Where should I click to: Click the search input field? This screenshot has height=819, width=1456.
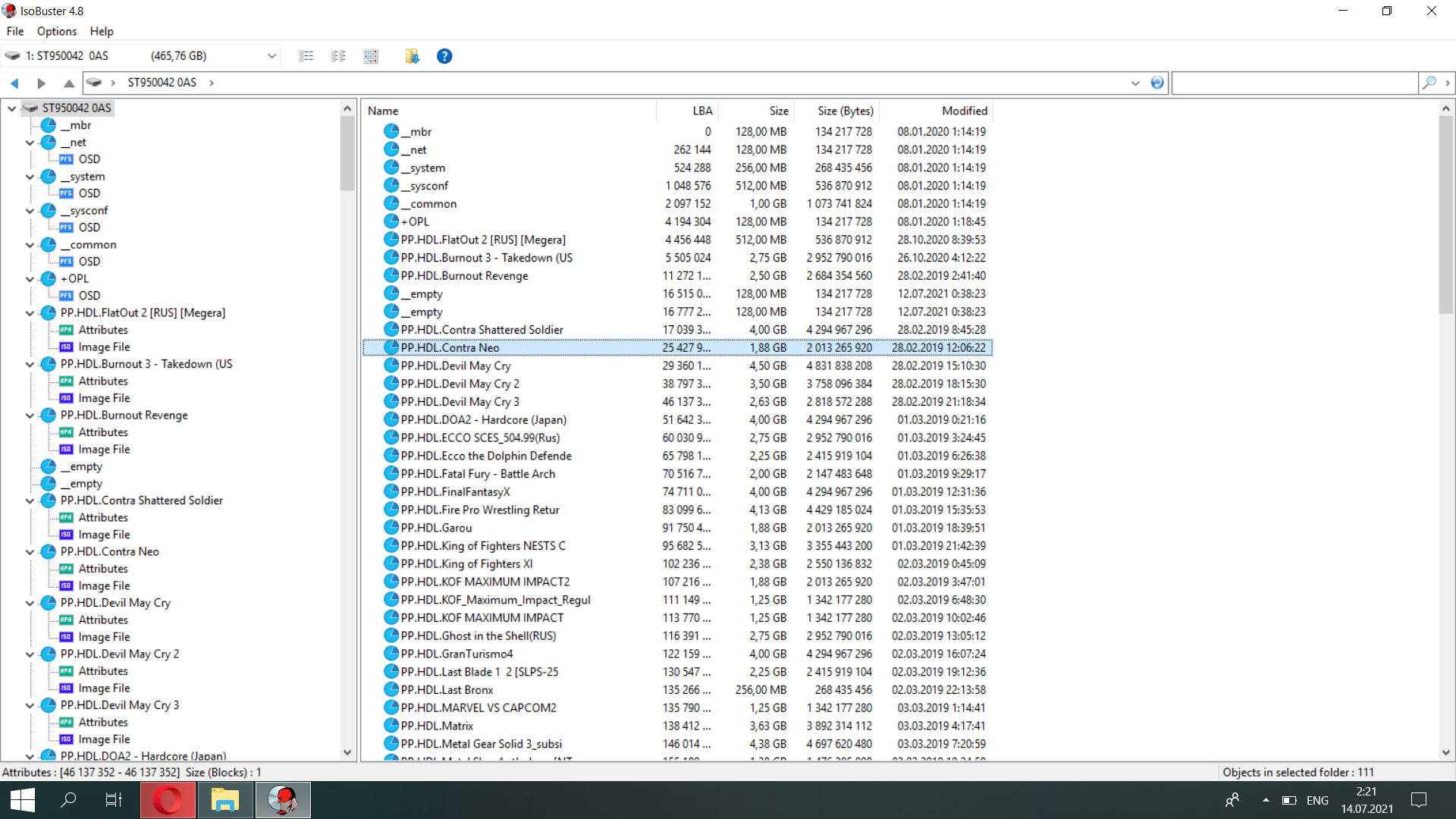(x=1295, y=83)
